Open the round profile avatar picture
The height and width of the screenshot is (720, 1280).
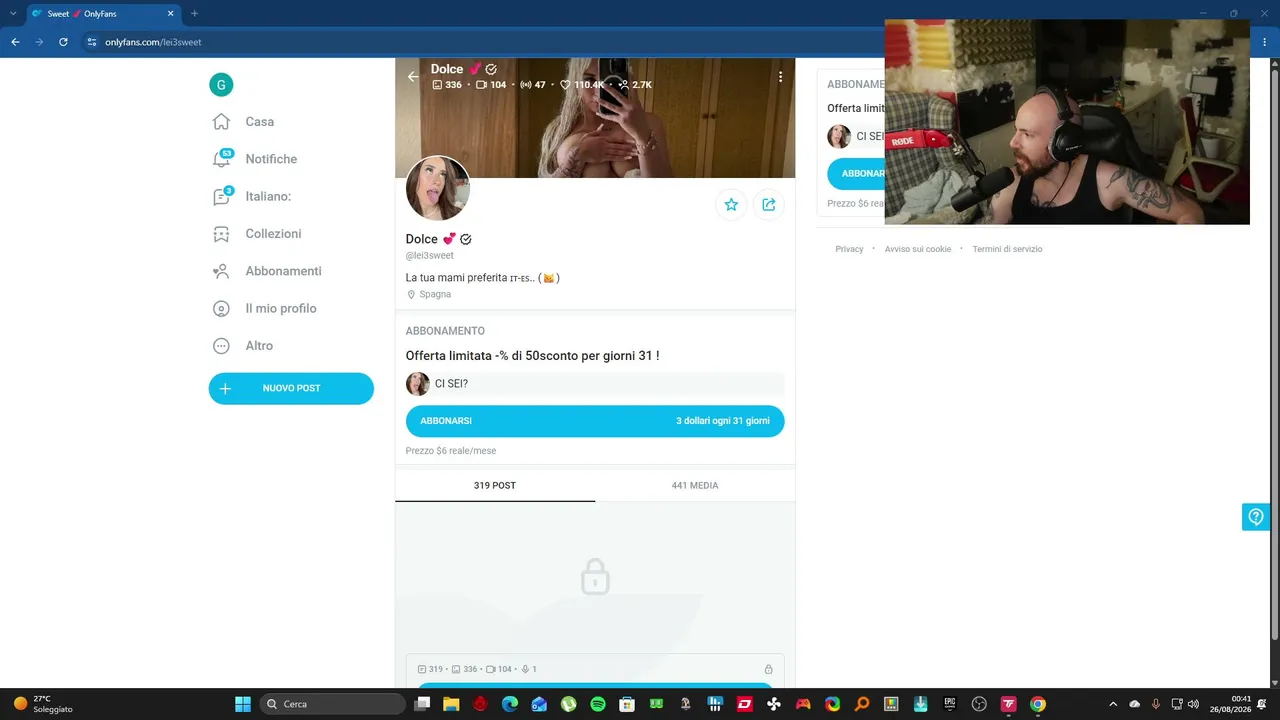(x=438, y=188)
